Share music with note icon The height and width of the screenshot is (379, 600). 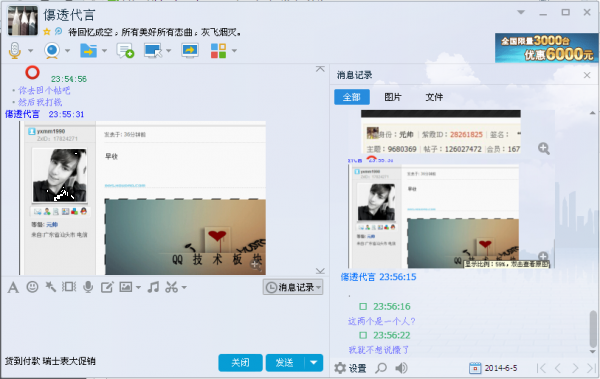(153, 287)
